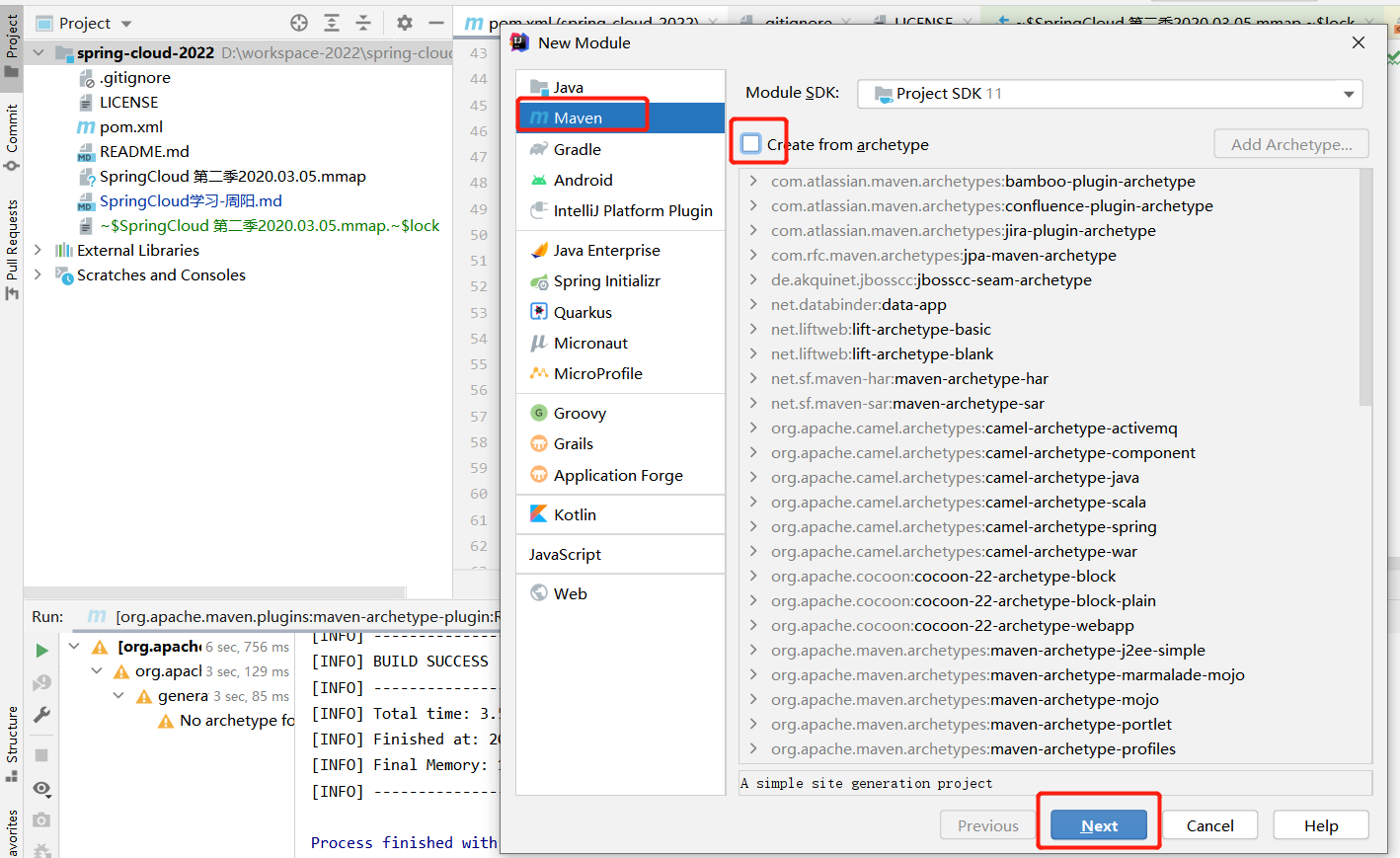Collapse the 'genera' node in Run tree

click(x=118, y=696)
